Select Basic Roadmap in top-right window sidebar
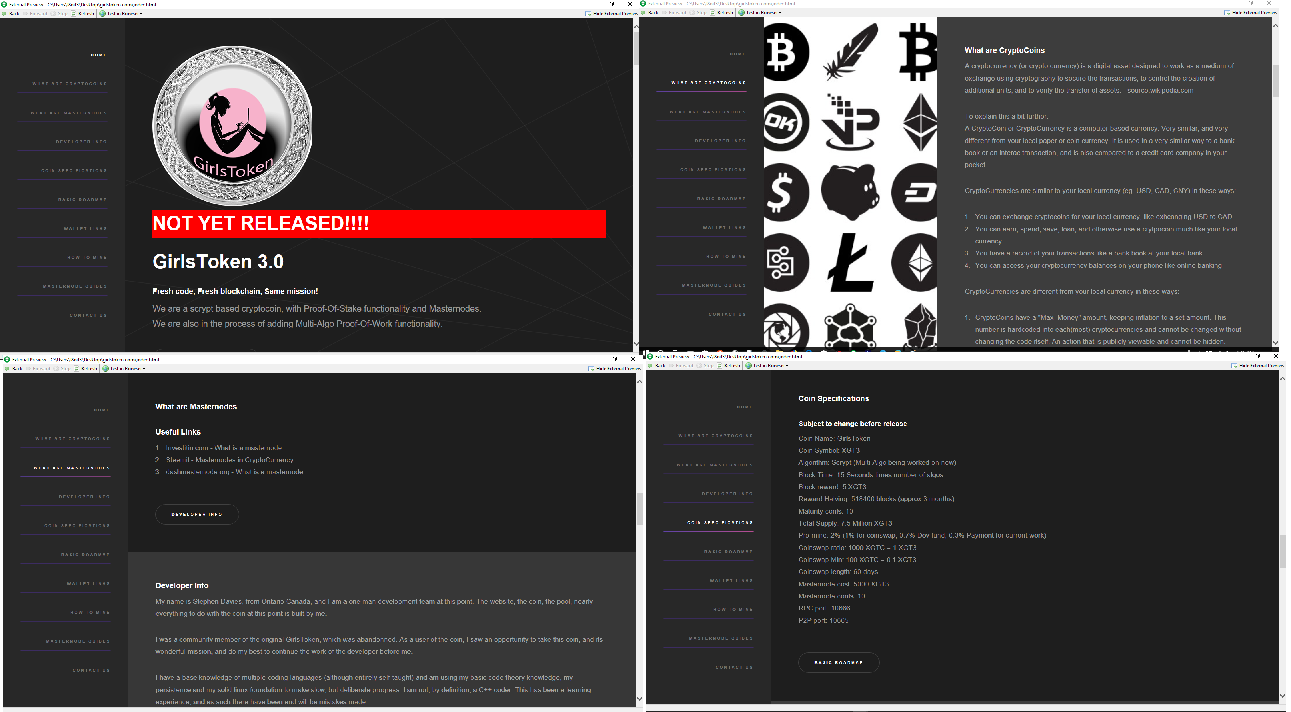Viewport: 1291px width, 712px height. (721, 199)
